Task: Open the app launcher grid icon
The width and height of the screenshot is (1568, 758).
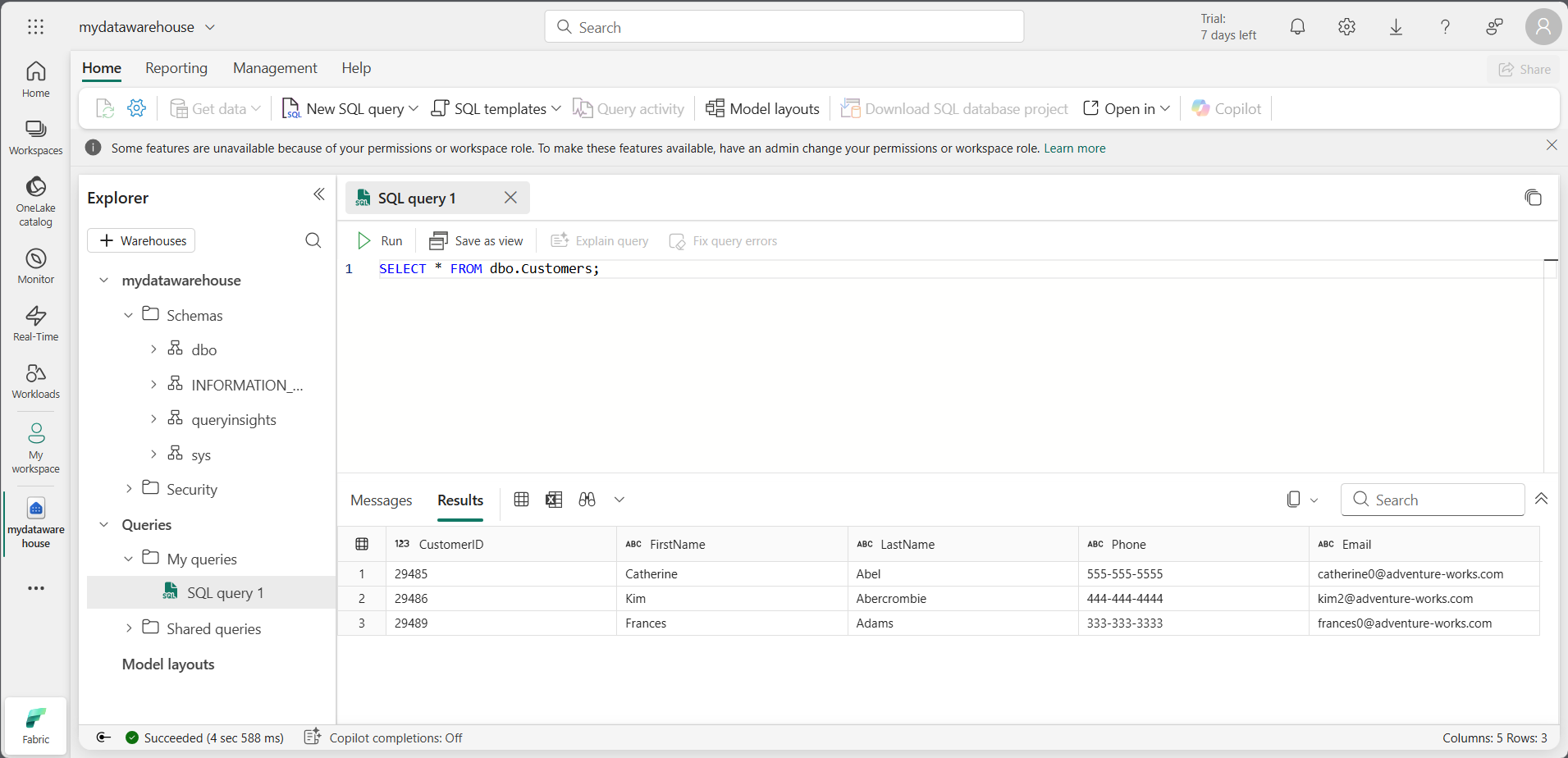Action: 35,27
